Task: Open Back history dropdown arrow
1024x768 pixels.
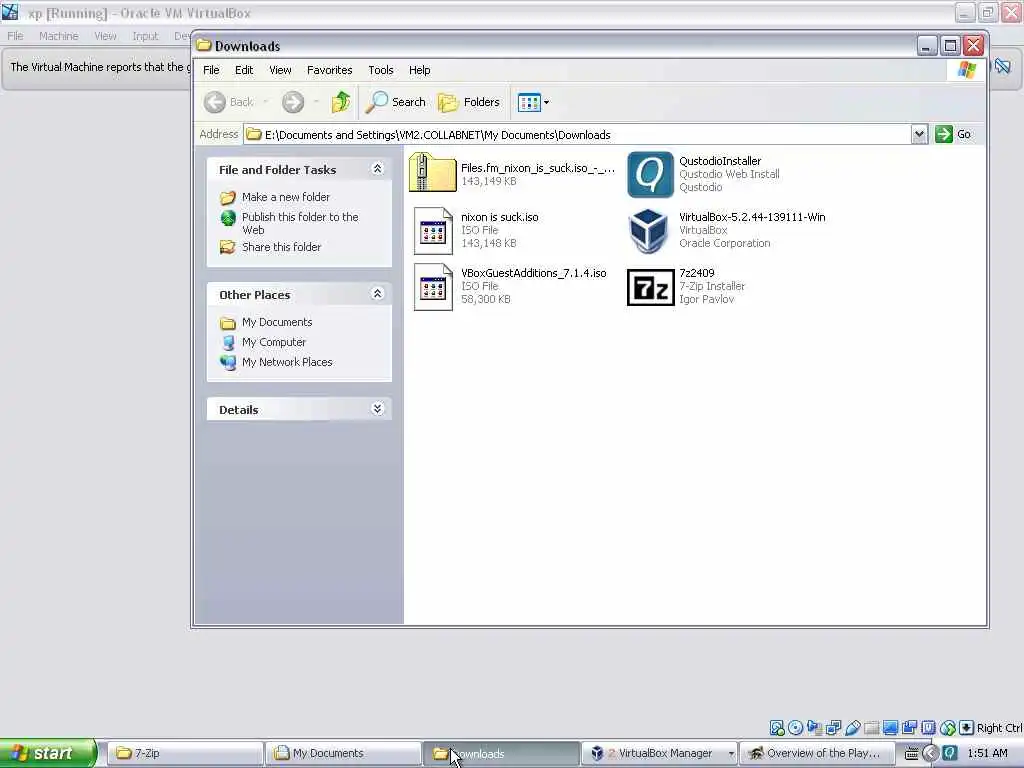Action: [x=265, y=102]
